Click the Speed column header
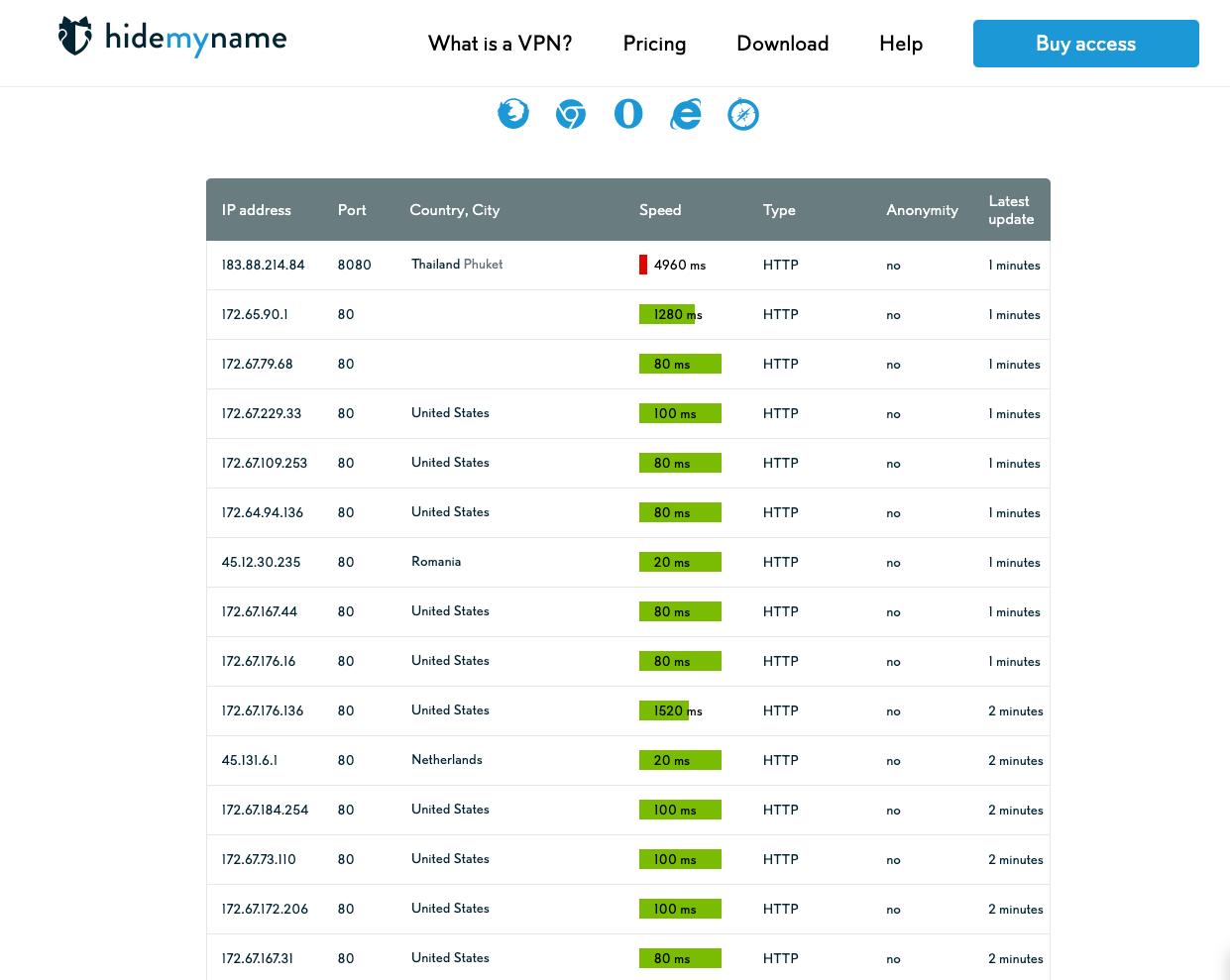This screenshot has width=1230, height=980. 660,210
